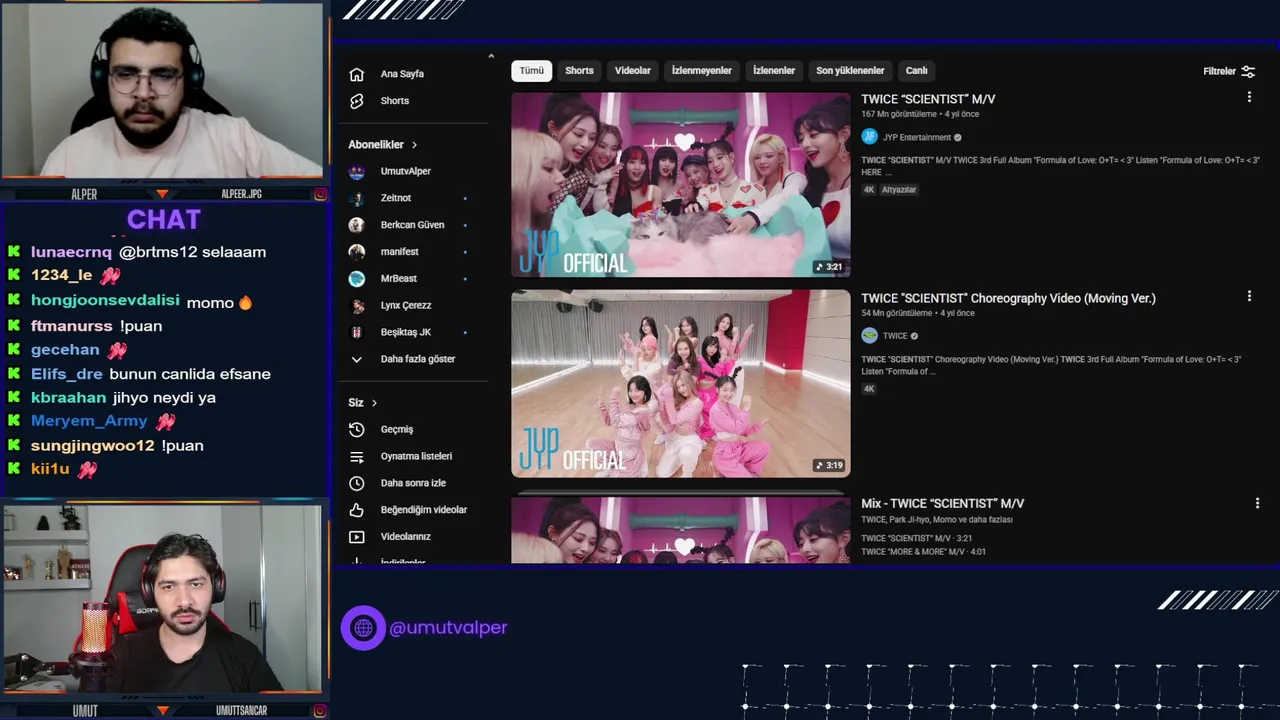Play TWICE SCIENTIST M/V thumbnail
1280x720 pixels.
click(681, 185)
